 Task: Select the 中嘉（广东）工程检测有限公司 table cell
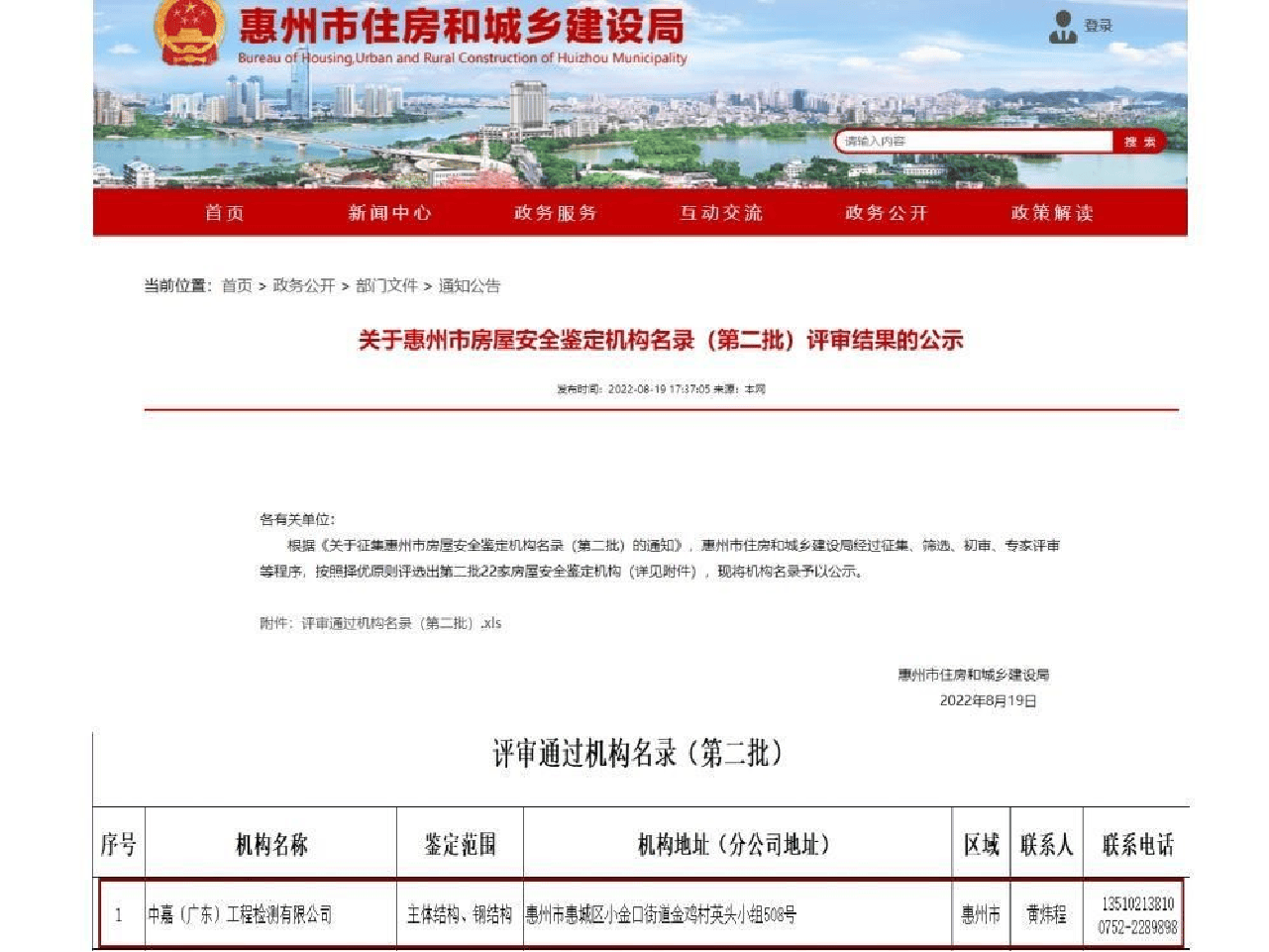[241, 915]
